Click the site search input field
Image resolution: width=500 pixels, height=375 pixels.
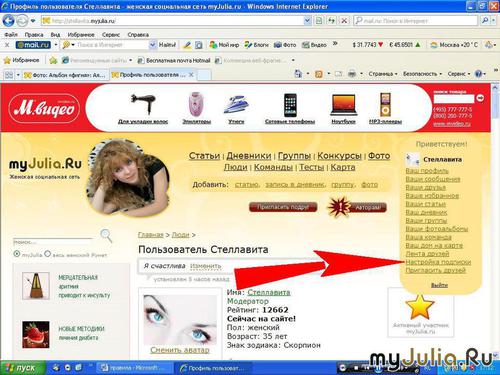tap(53, 242)
